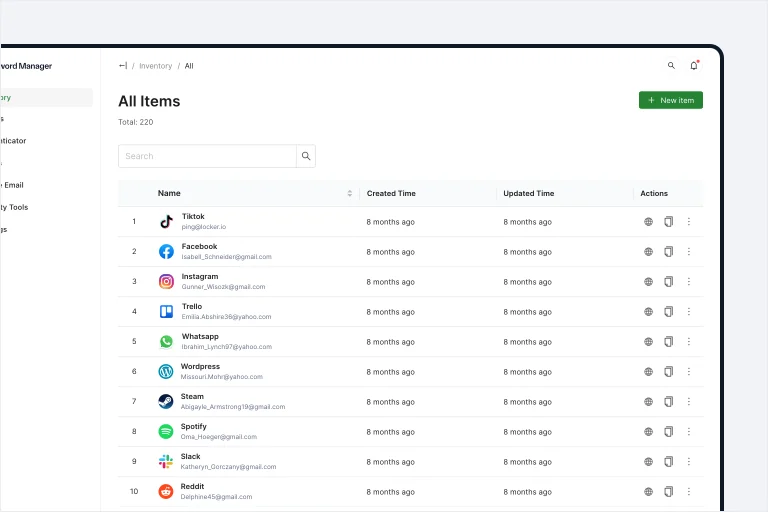Open more options menu for Spotify row
This screenshot has height=512, width=768.
click(x=689, y=432)
